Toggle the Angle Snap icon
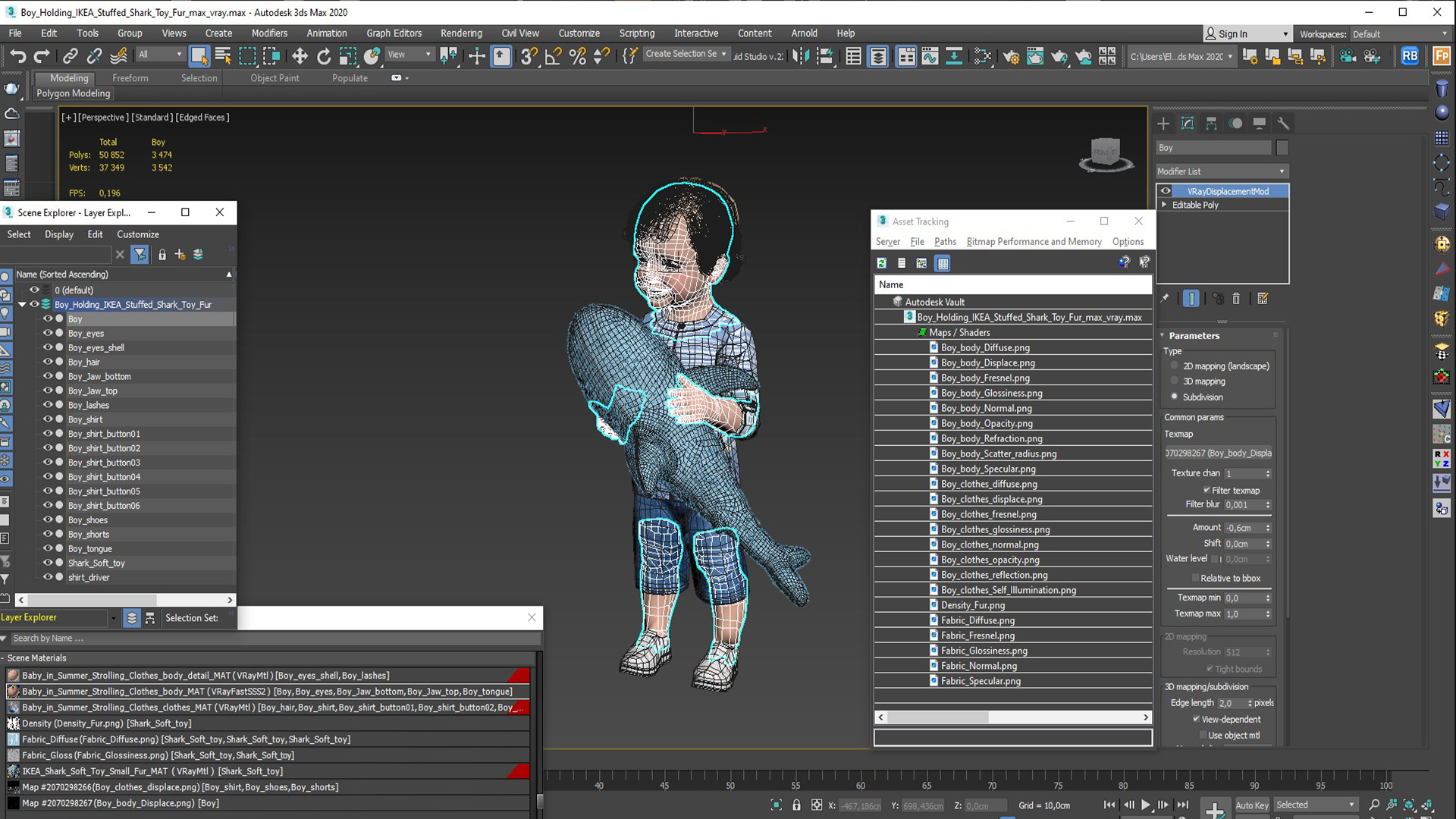This screenshot has height=819, width=1456. click(x=553, y=55)
